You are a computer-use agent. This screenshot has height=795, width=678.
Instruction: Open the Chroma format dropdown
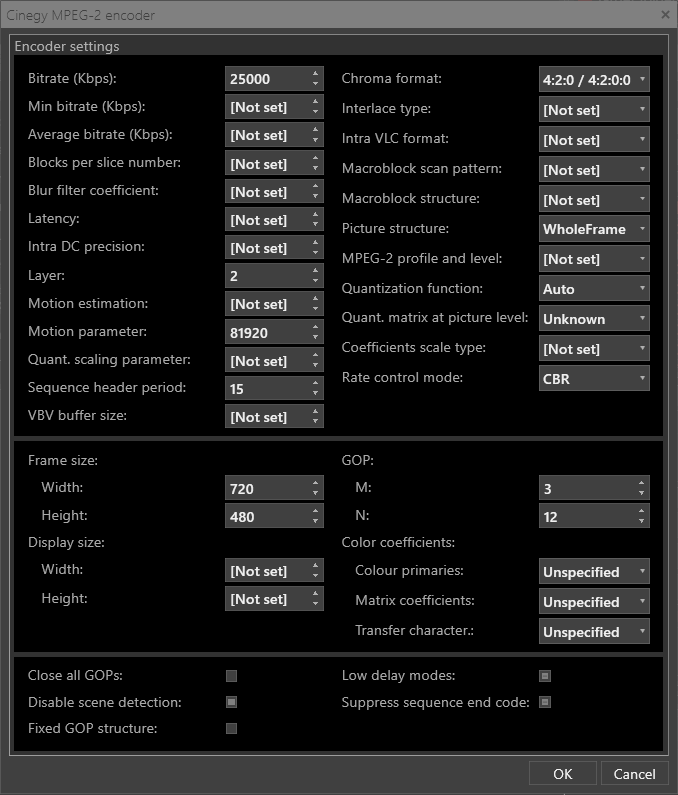(x=594, y=80)
